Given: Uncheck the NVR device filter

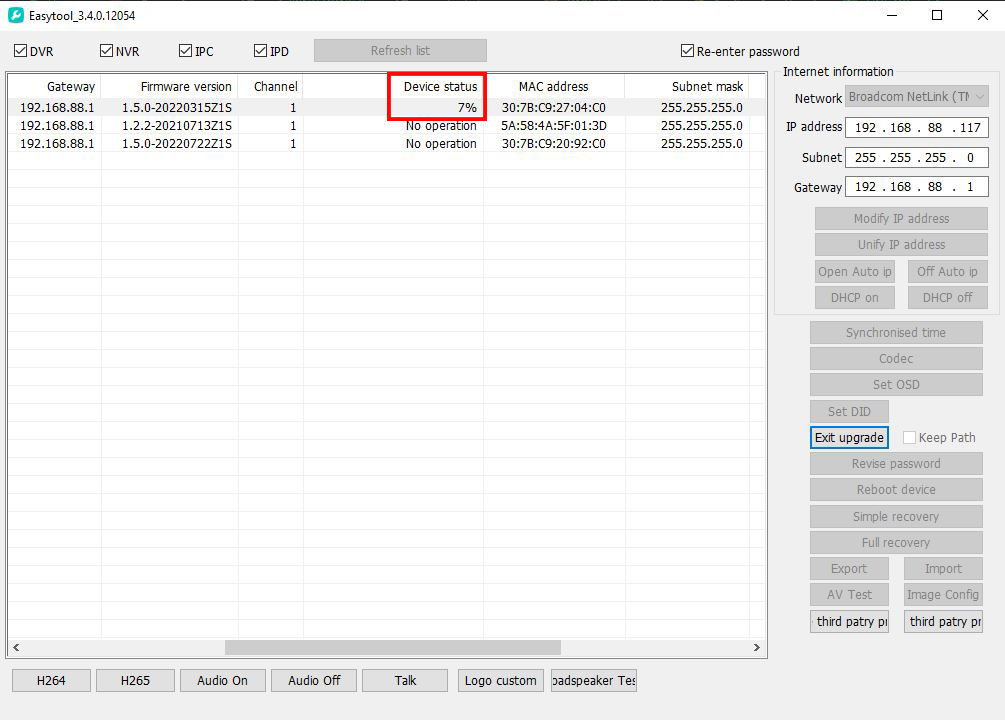Looking at the screenshot, I should pyautogui.click(x=107, y=51).
